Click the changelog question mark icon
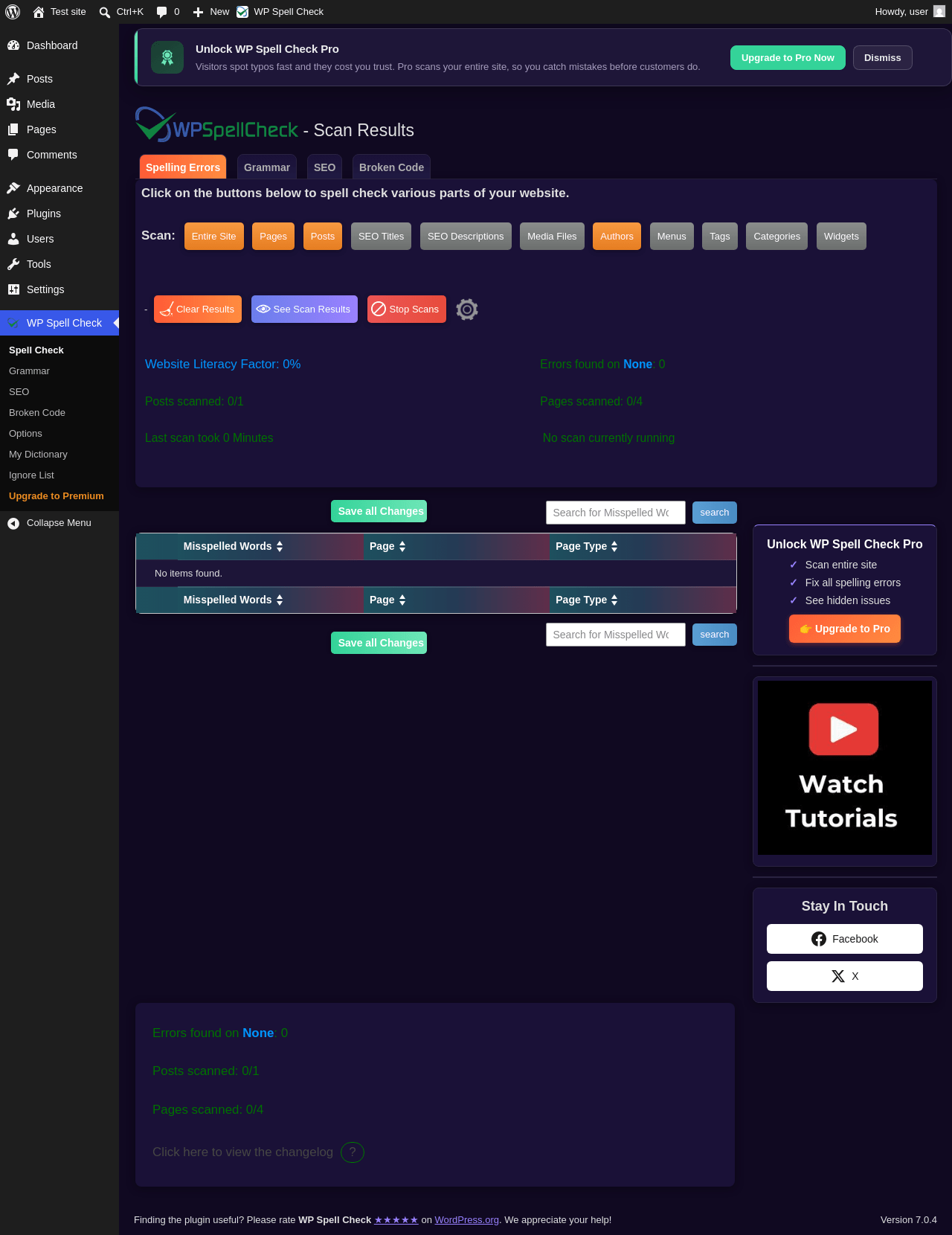Image resolution: width=952 pixels, height=1235 pixels. (353, 1152)
